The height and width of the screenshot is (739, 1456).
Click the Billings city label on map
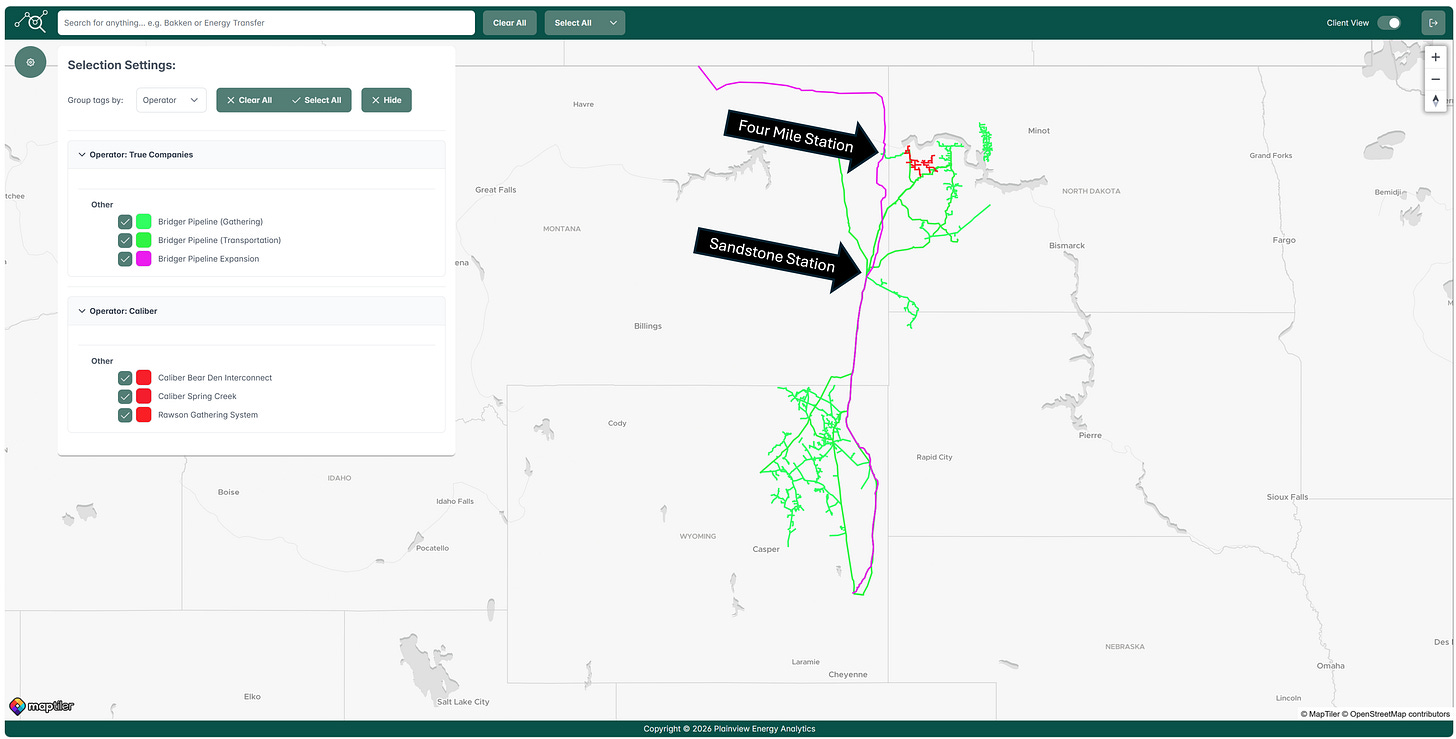point(648,326)
